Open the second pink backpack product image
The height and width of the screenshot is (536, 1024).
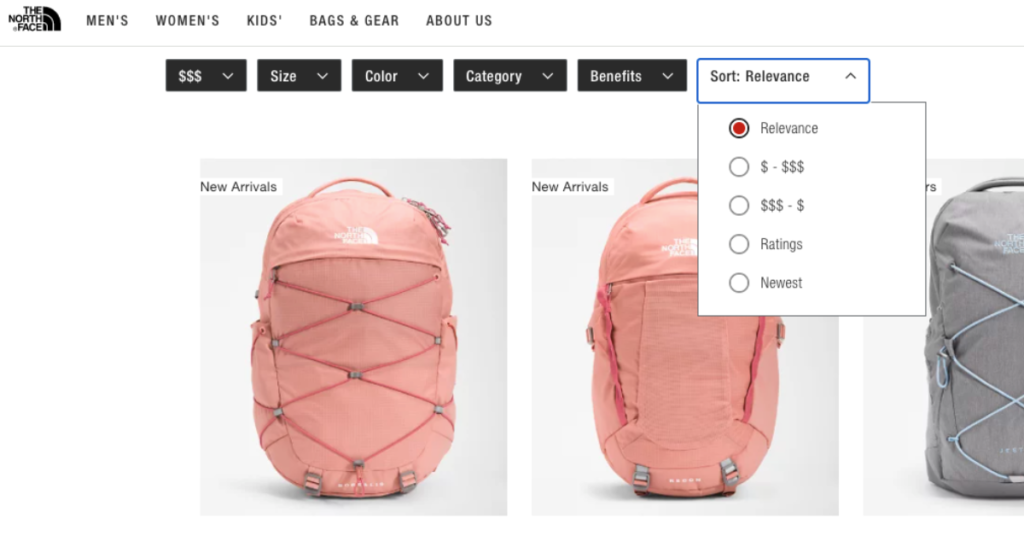[684, 337]
